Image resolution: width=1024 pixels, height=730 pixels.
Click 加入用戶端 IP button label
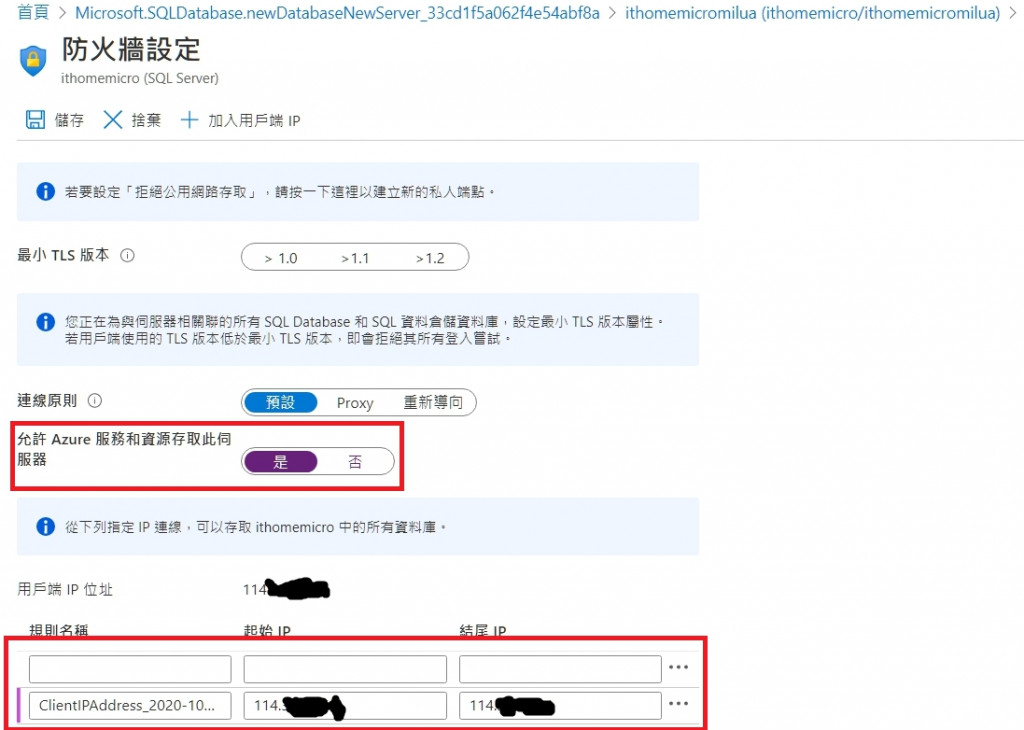pyautogui.click(x=254, y=120)
